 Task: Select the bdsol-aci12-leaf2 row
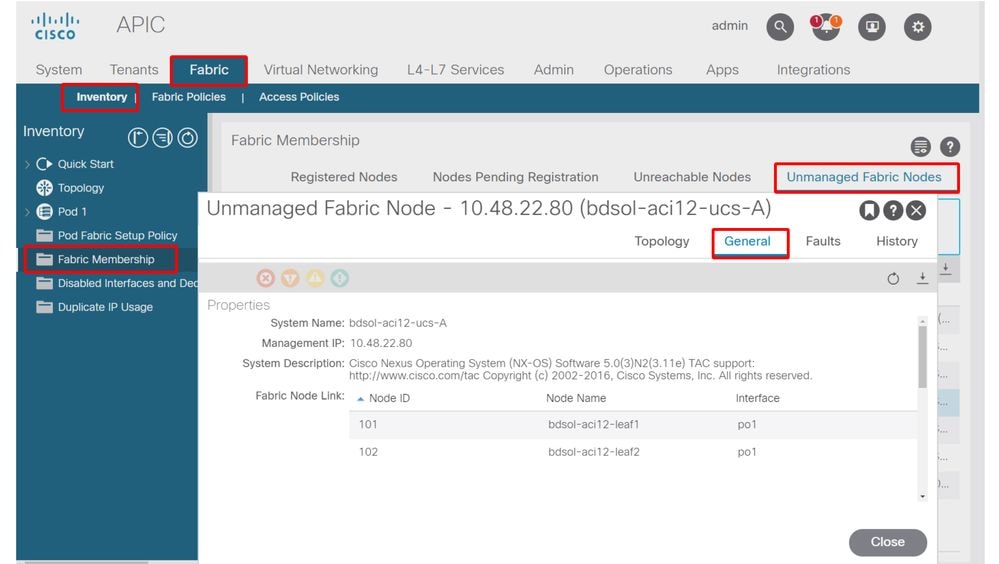click(633, 452)
